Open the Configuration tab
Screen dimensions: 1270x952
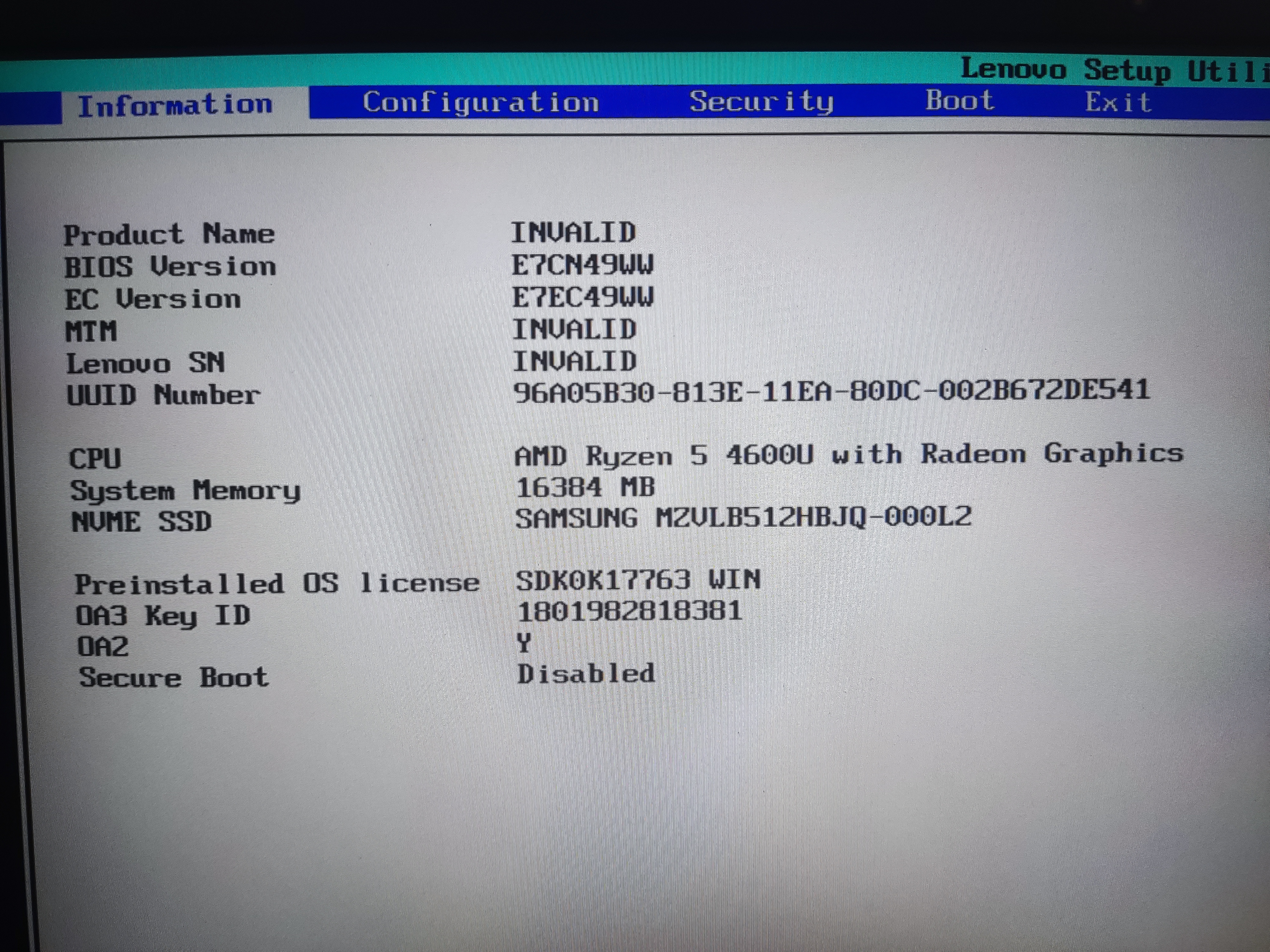pyautogui.click(x=481, y=103)
